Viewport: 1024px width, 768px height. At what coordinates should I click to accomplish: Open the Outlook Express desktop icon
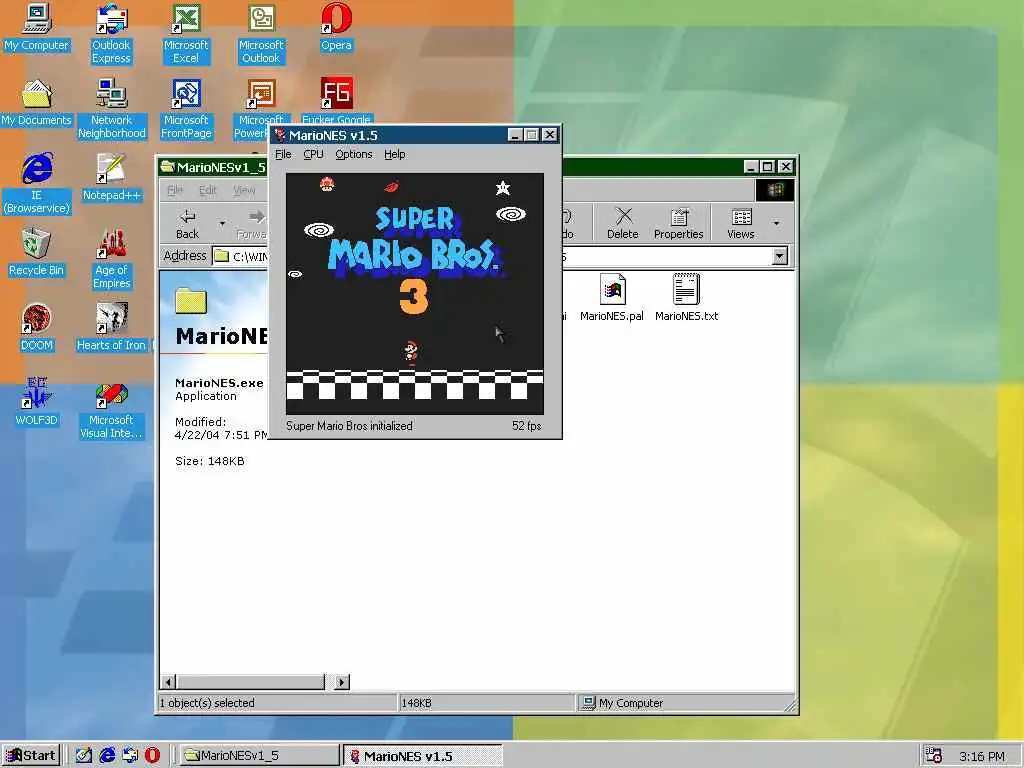coord(111,33)
